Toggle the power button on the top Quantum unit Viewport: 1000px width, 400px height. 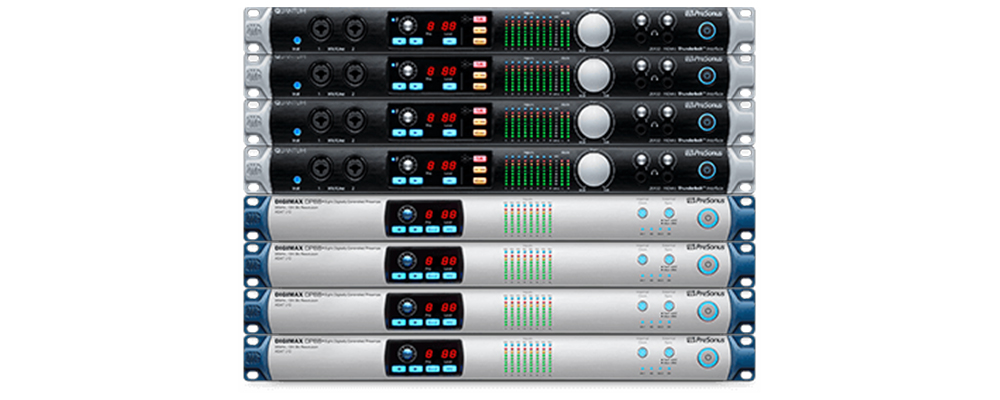click(707, 29)
